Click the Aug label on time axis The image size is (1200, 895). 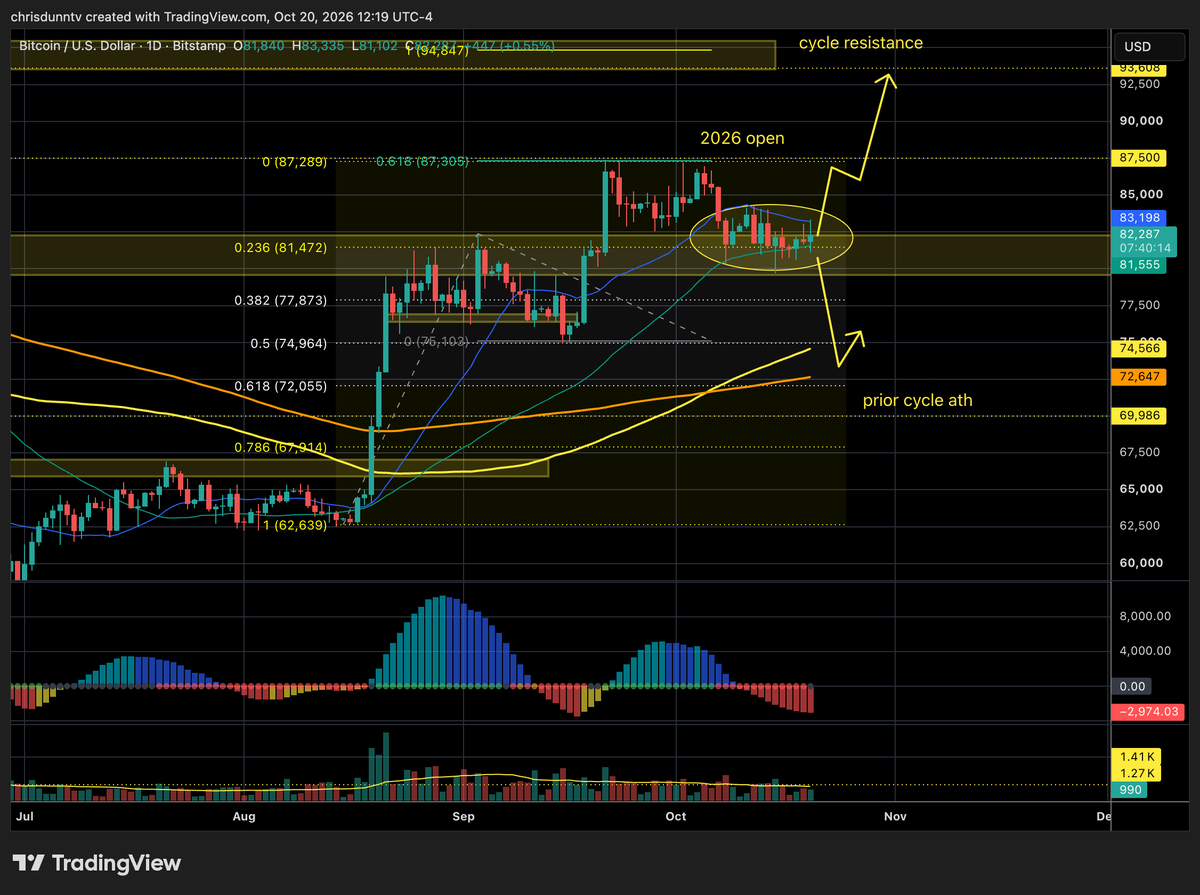point(243,816)
